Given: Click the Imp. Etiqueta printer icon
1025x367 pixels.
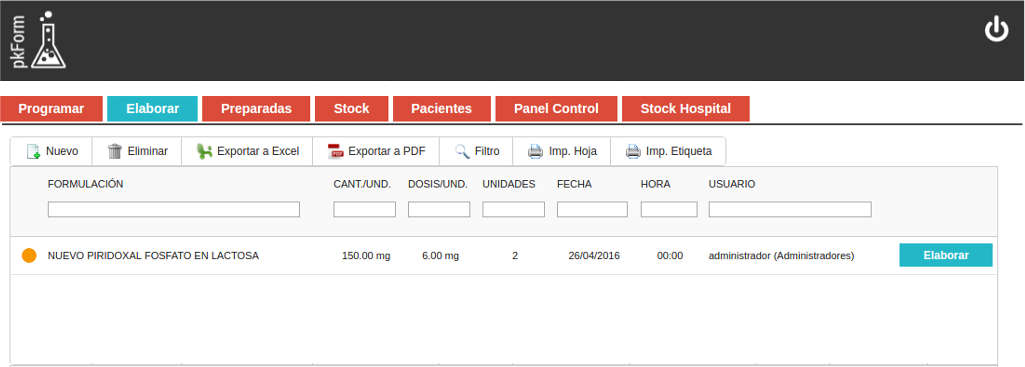Looking at the screenshot, I should [633, 152].
